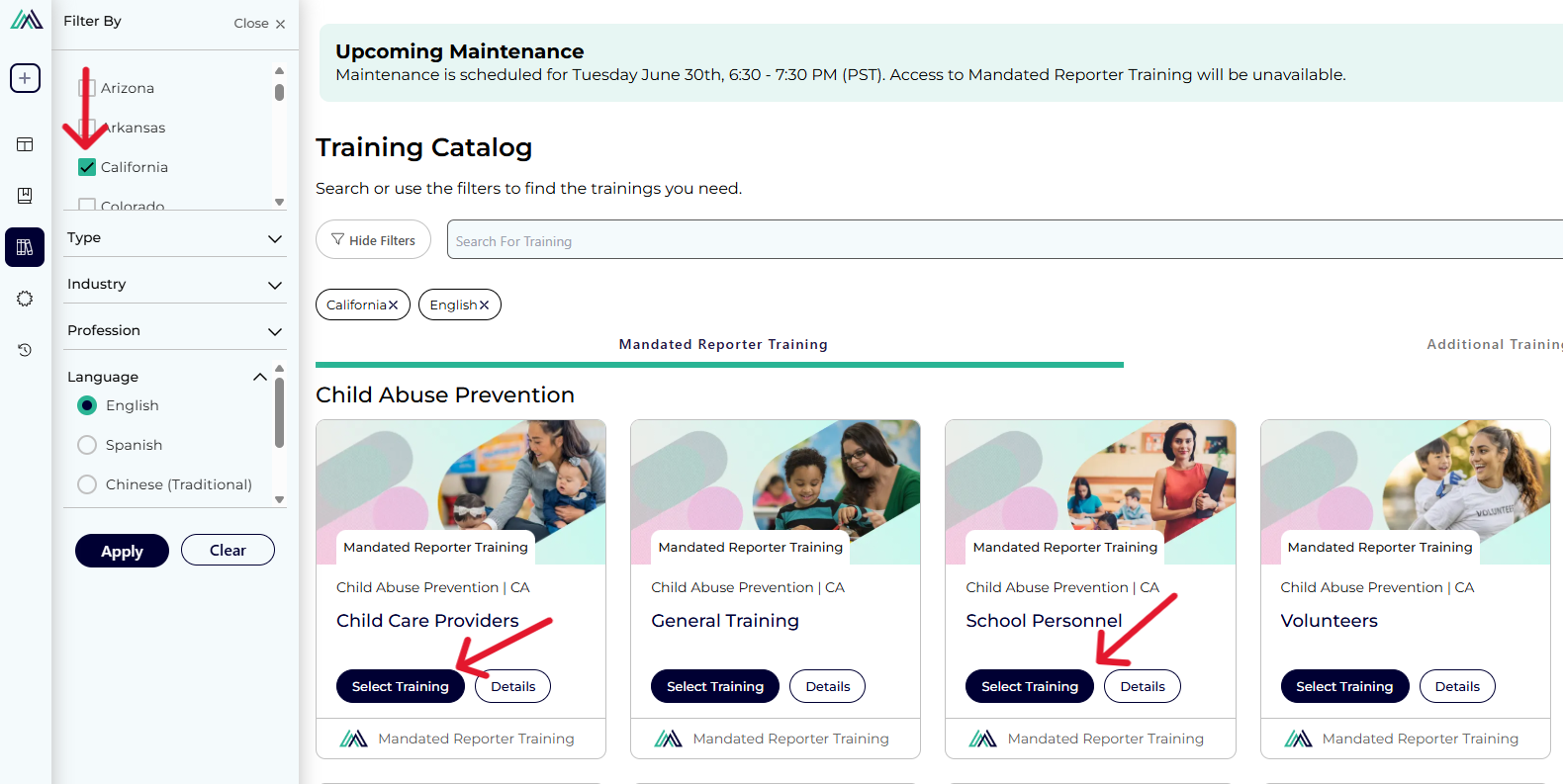Click the Hide Filters button
The image size is (1563, 784).
tap(373, 239)
